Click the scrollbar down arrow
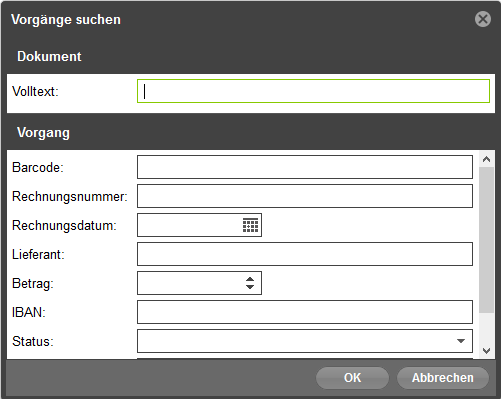Viewport: 501px width, 399px height. click(486, 351)
